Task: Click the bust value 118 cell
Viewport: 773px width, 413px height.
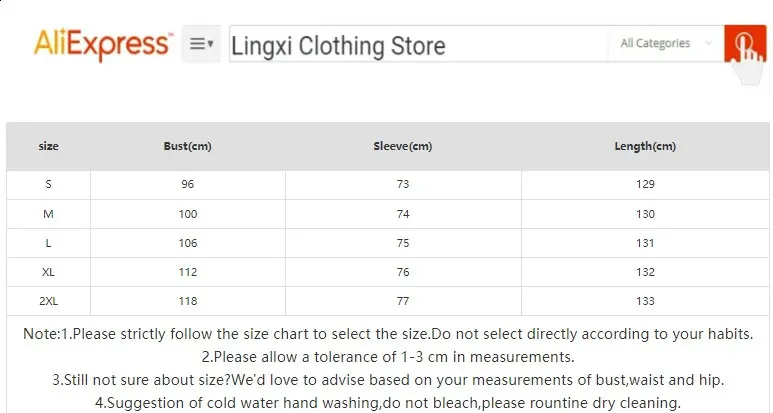Action: 187,301
